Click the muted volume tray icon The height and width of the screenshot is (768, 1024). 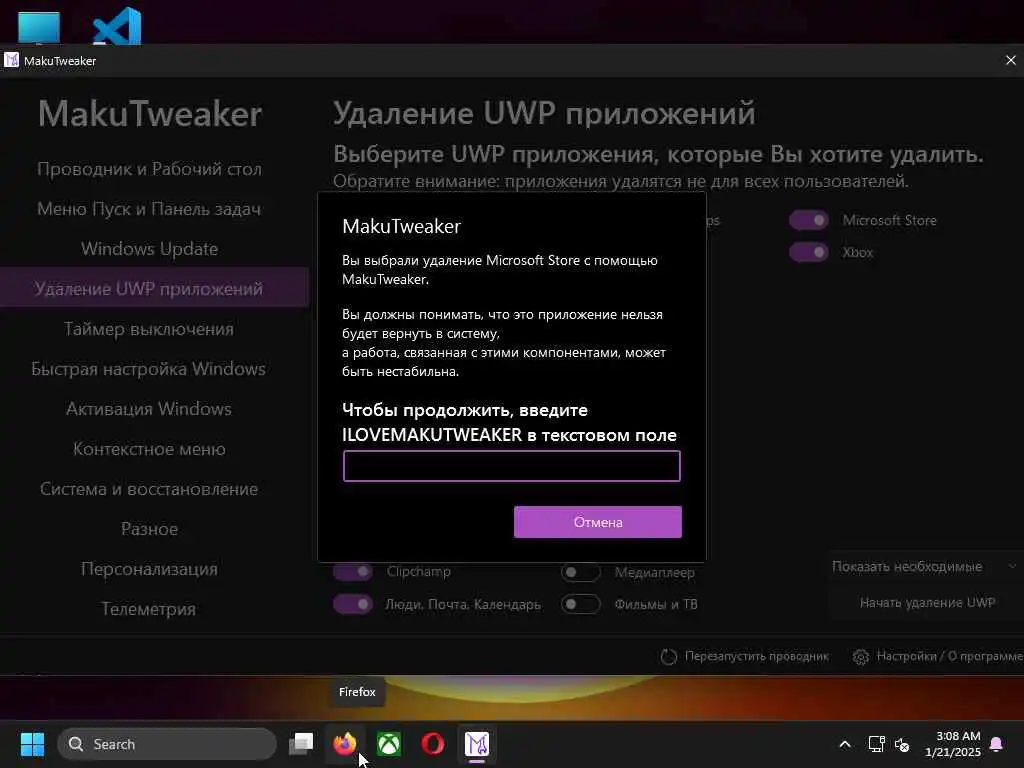coord(902,744)
